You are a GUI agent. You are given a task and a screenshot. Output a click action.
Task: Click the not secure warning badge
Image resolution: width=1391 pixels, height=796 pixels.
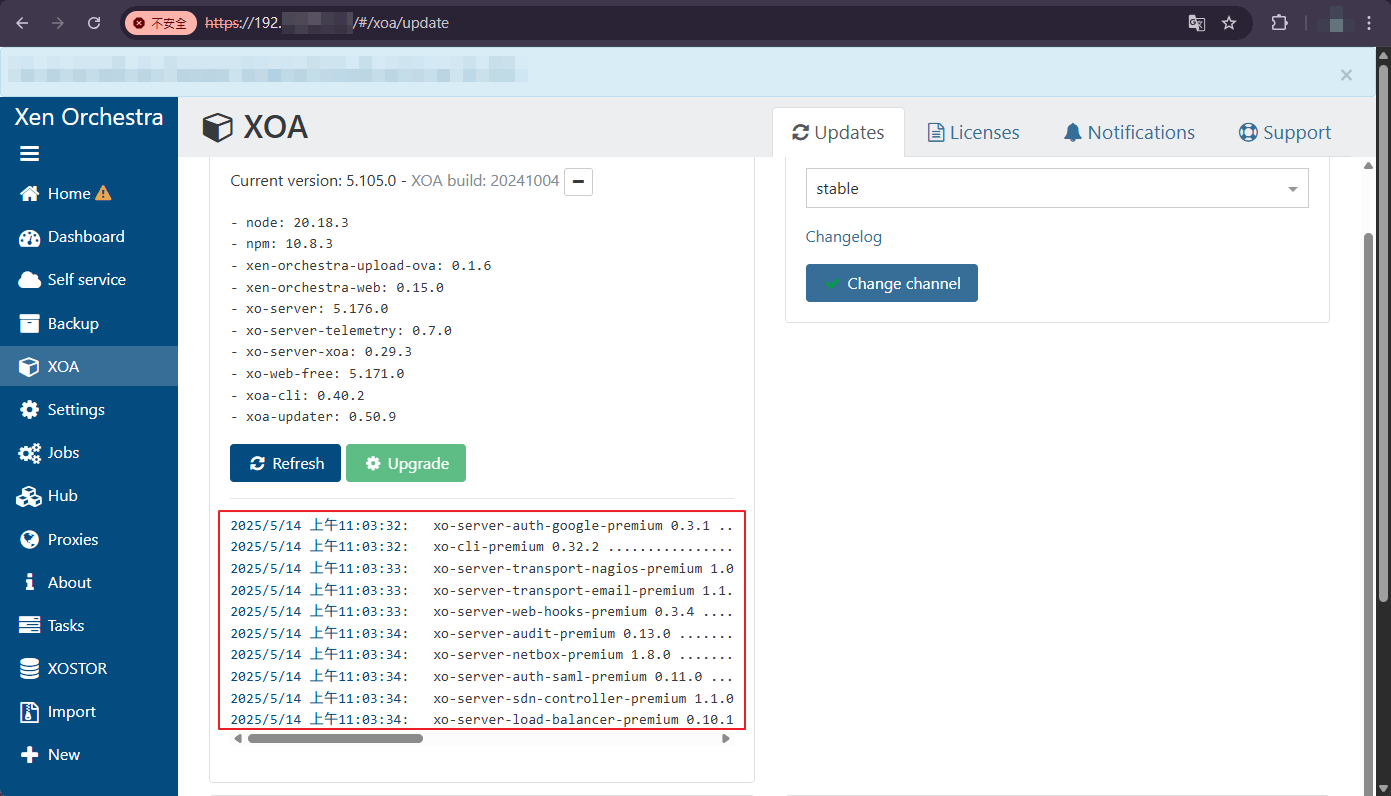click(x=160, y=23)
